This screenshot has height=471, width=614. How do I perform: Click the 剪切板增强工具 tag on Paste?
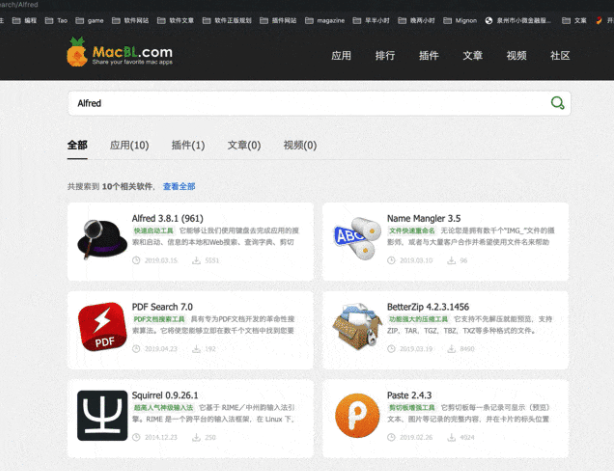(412, 408)
